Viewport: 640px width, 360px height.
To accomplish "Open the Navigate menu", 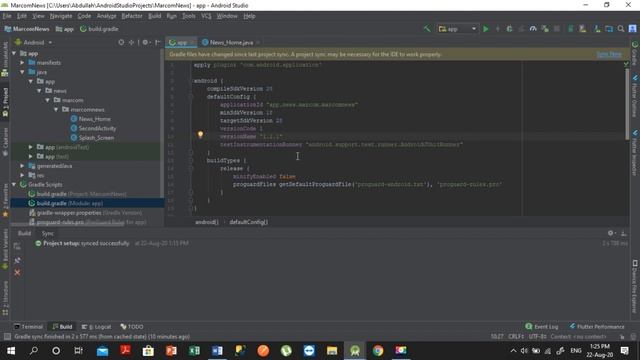I will [61, 16].
